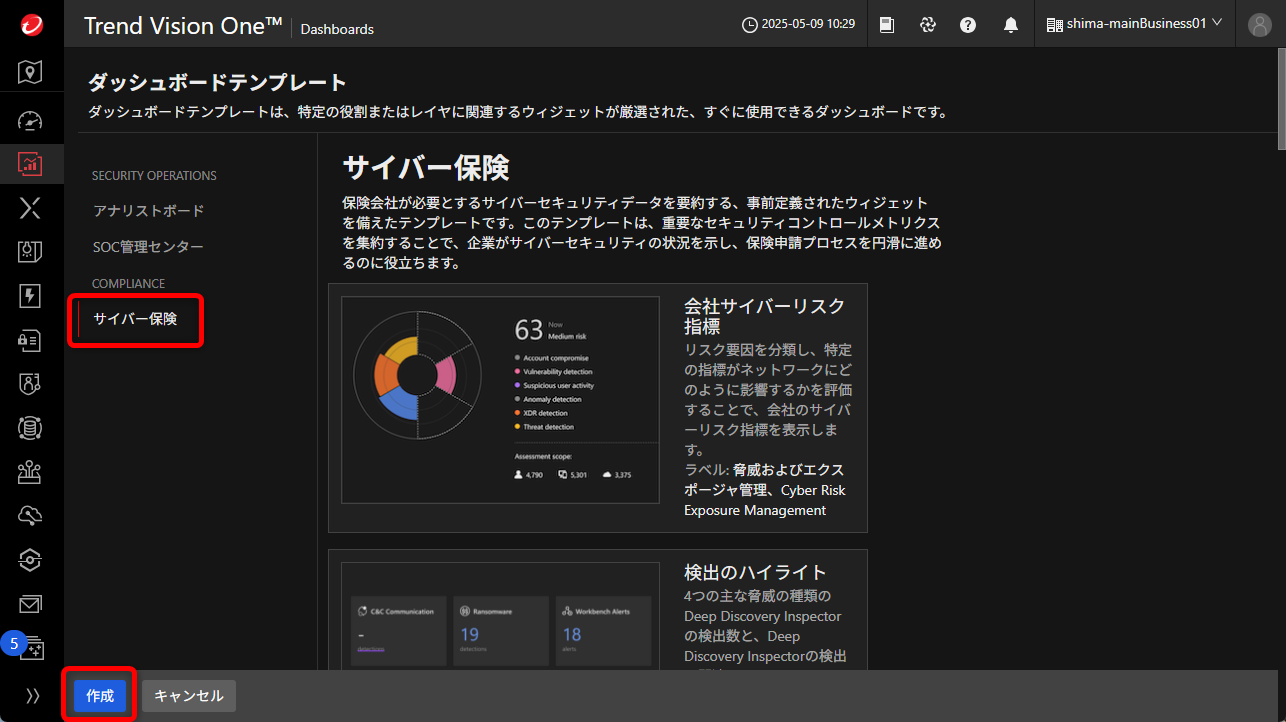This screenshot has width=1286, height=722.
Task: Click the COMPLIANCE section heading
Action: coord(128,284)
